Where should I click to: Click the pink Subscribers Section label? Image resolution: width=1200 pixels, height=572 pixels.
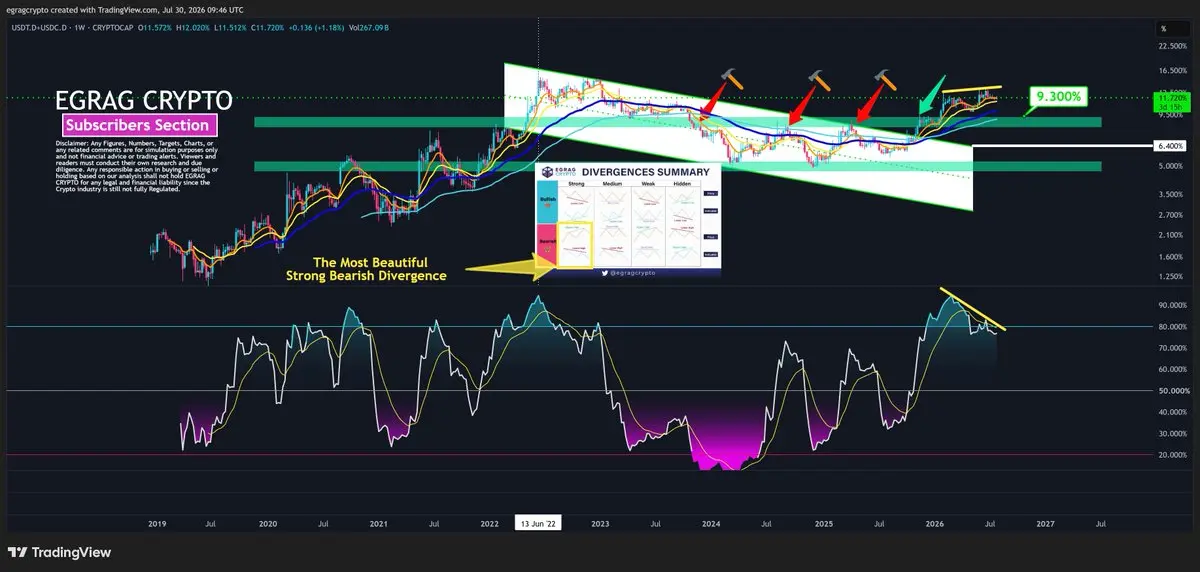(139, 125)
